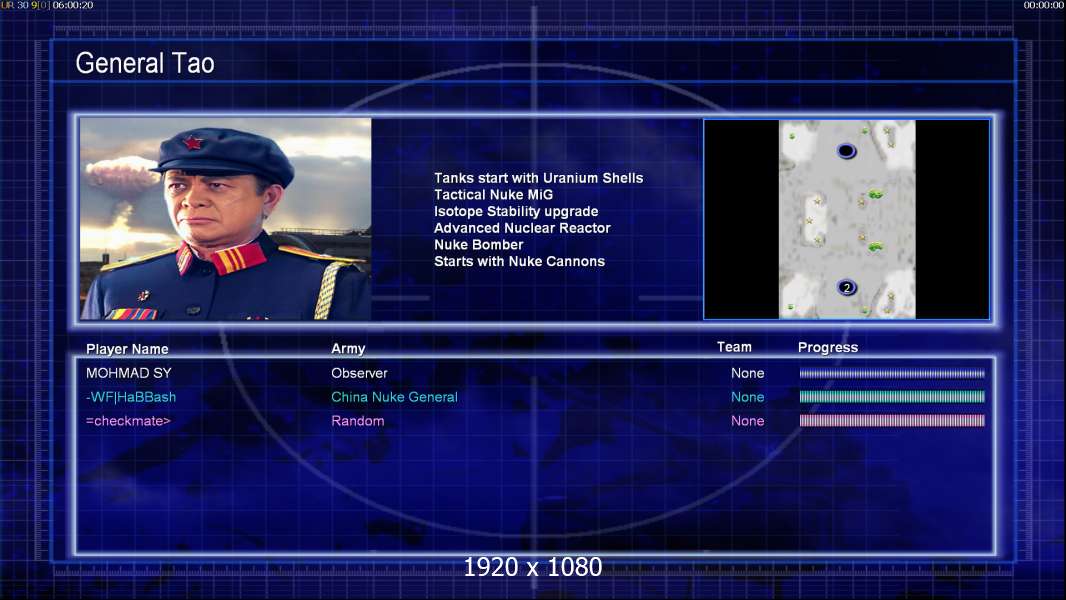1066x600 pixels.
Task: Select player name 'MOHMAD SY'
Action: click(x=128, y=373)
